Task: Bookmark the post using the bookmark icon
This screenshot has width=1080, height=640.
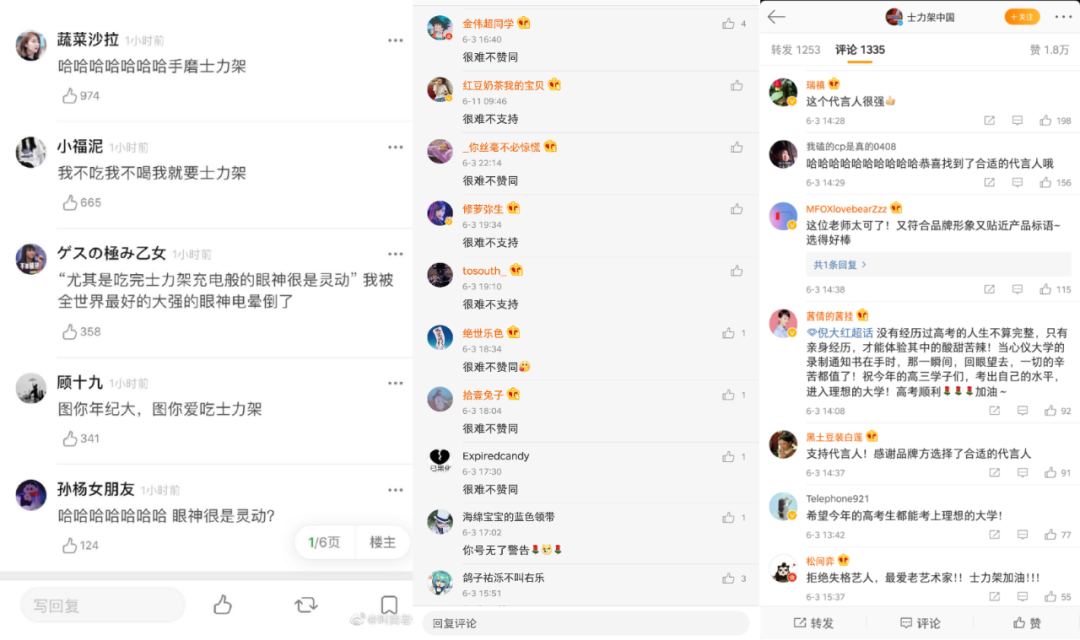Action: [x=389, y=605]
